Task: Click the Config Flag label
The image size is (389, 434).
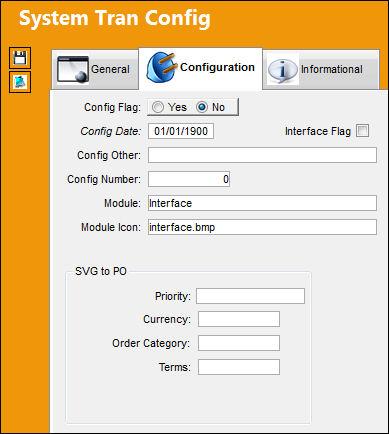Action: click(x=112, y=107)
